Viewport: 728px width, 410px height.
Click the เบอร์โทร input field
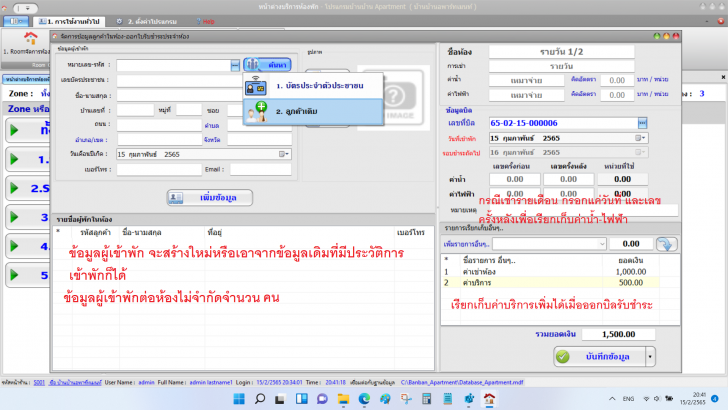click(x=159, y=169)
